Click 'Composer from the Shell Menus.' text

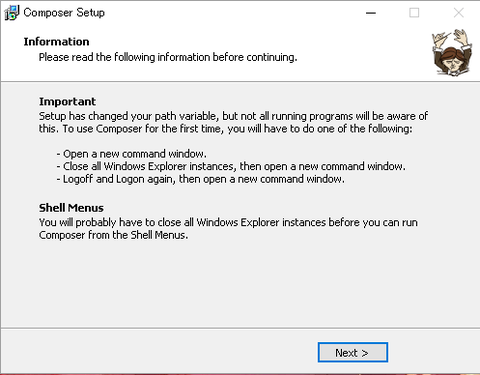coord(113,235)
